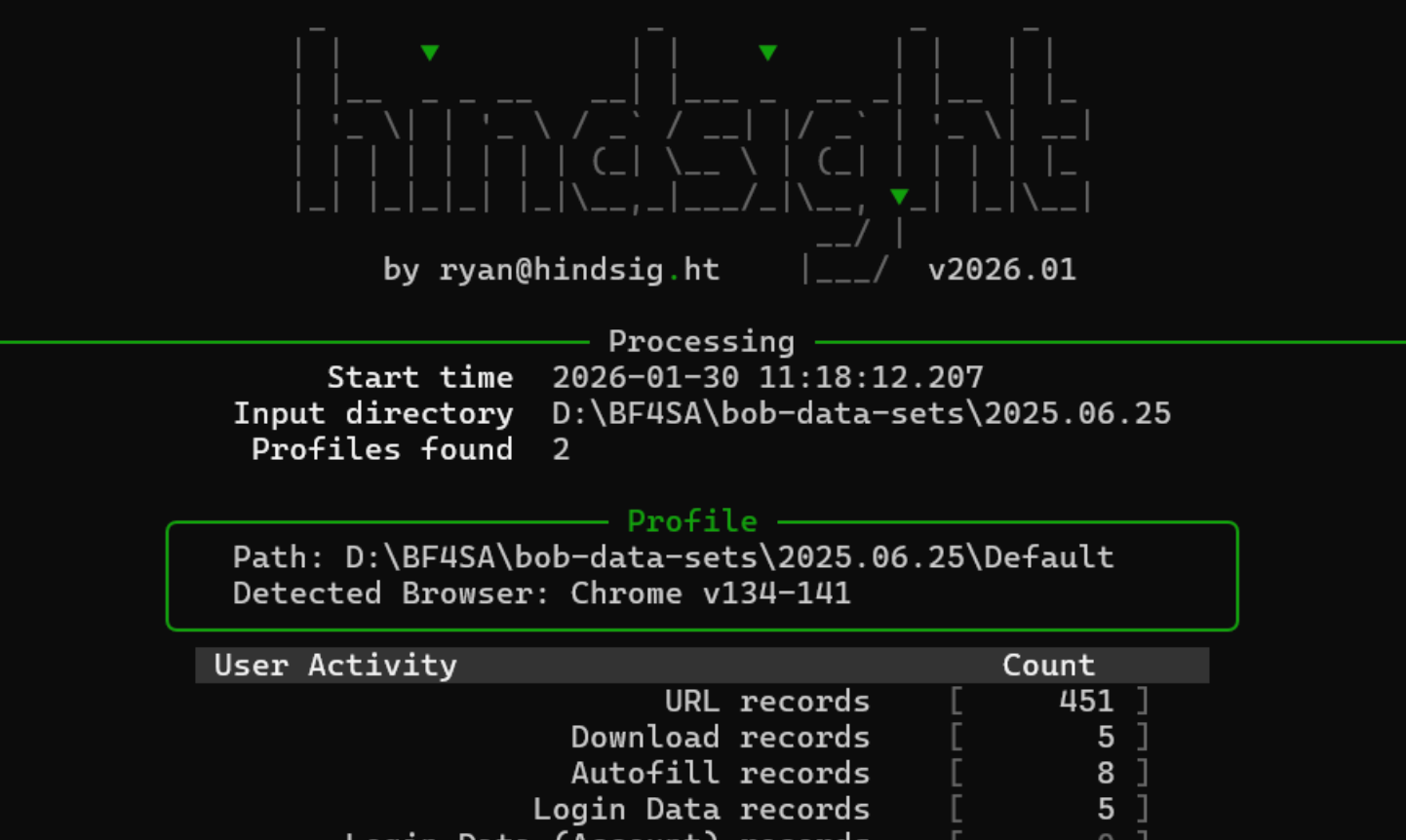Toggle the Login Data records entry

coord(702,809)
